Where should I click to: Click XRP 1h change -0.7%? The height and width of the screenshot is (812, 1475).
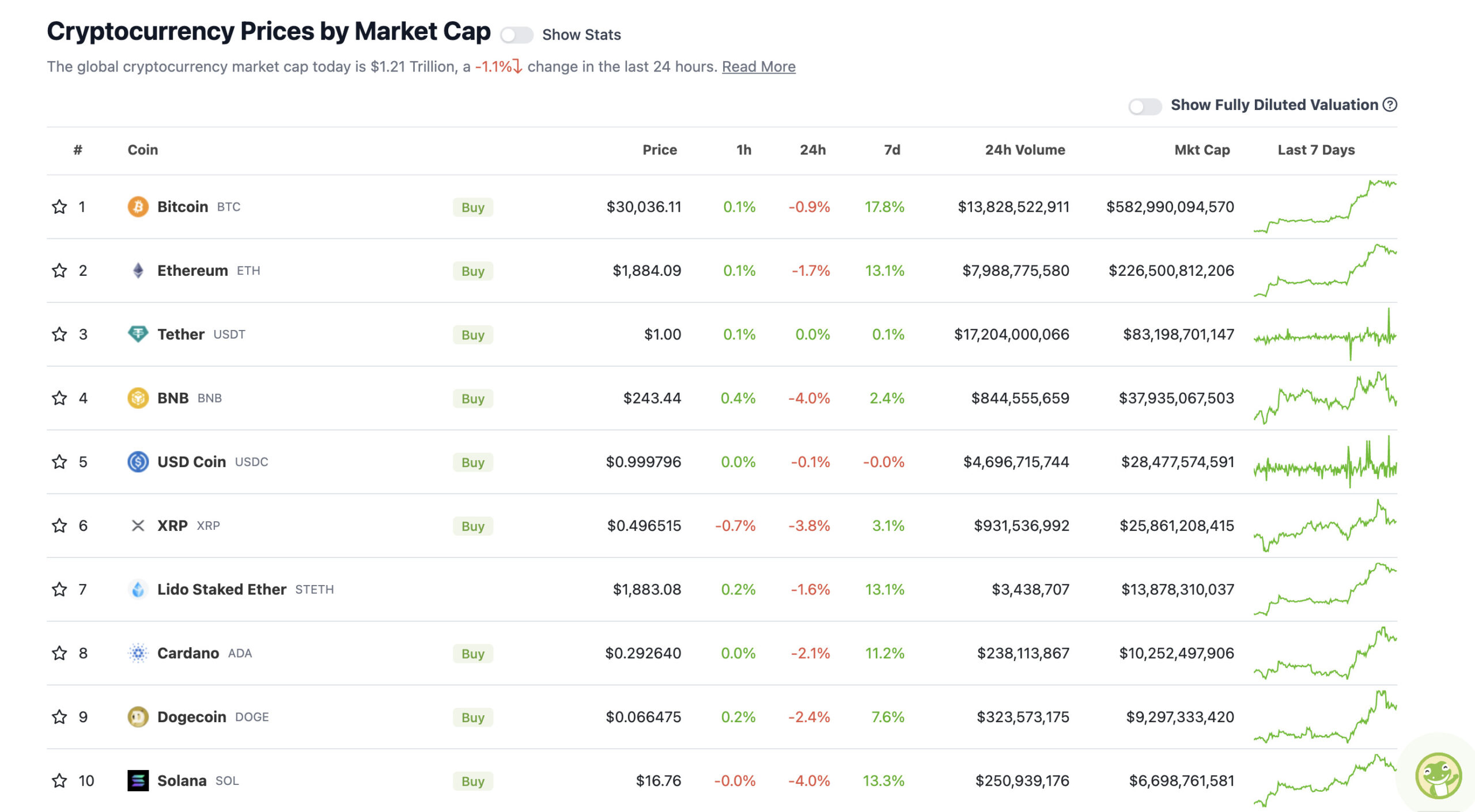(735, 526)
